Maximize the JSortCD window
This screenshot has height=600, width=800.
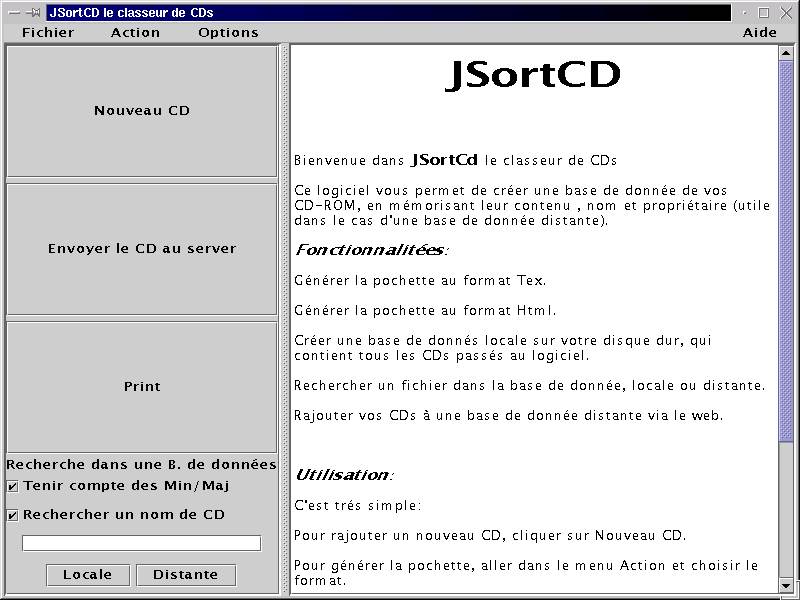coord(764,13)
